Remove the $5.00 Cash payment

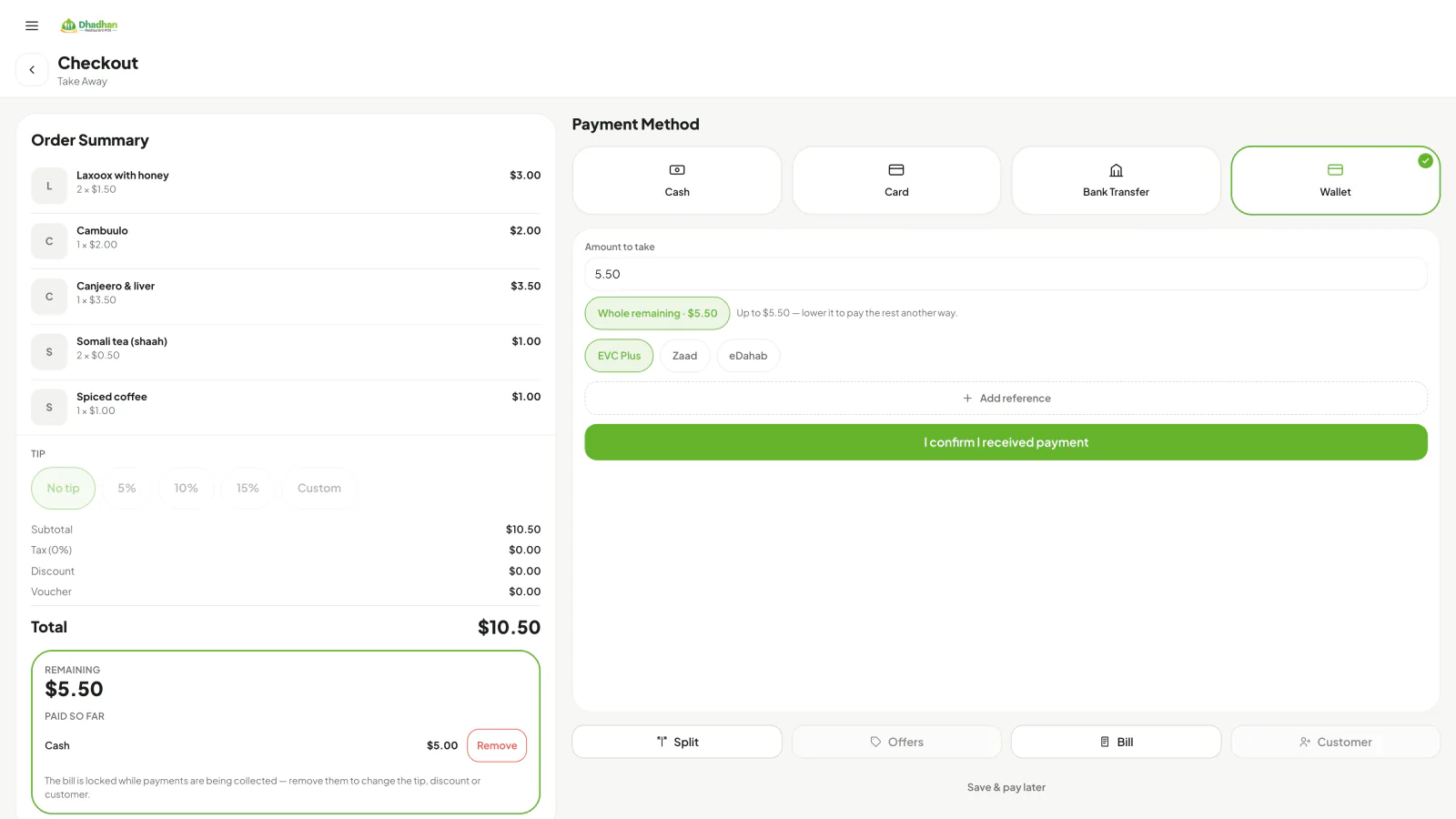pos(497,745)
